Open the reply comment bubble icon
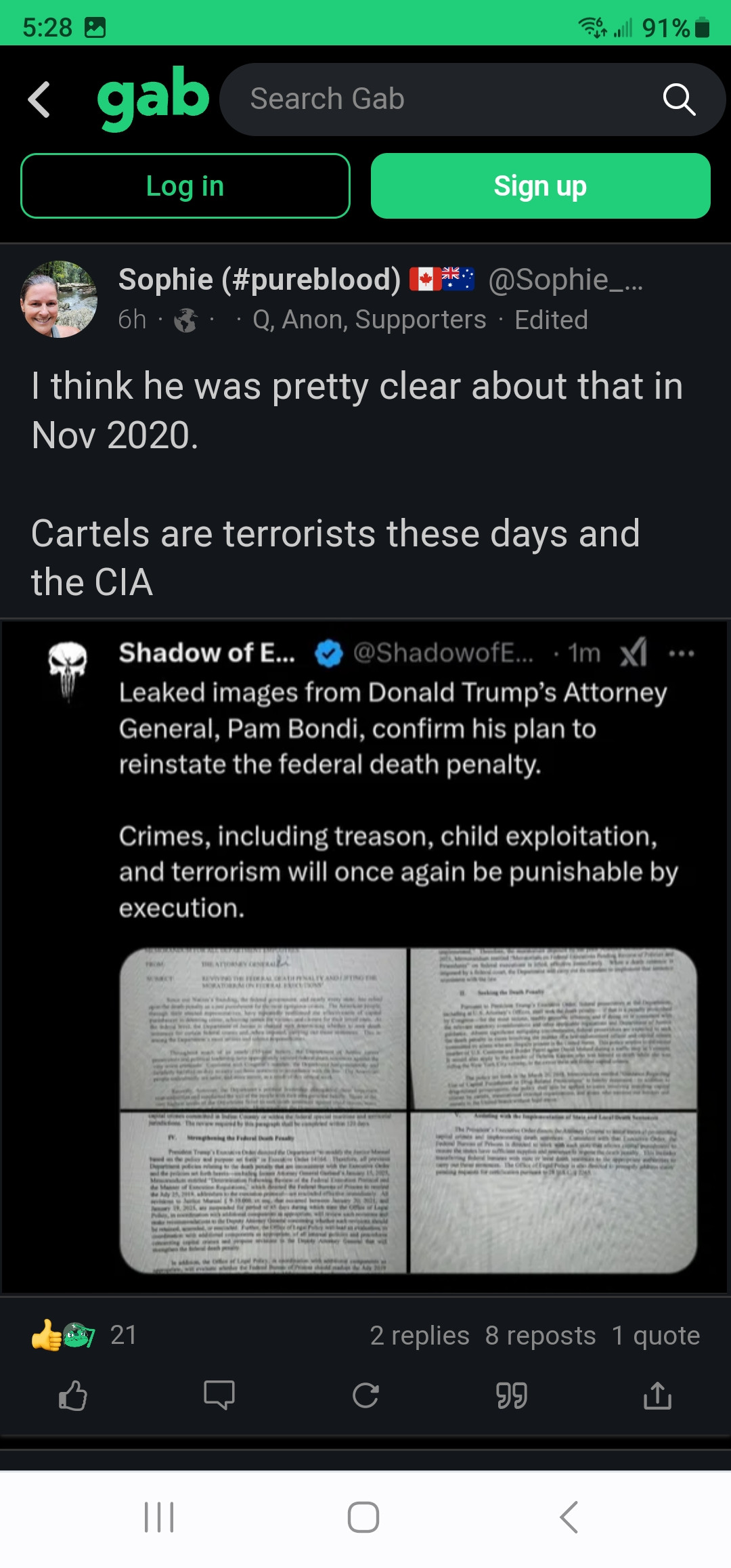The image size is (731, 1568). click(x=219, y=1395)
